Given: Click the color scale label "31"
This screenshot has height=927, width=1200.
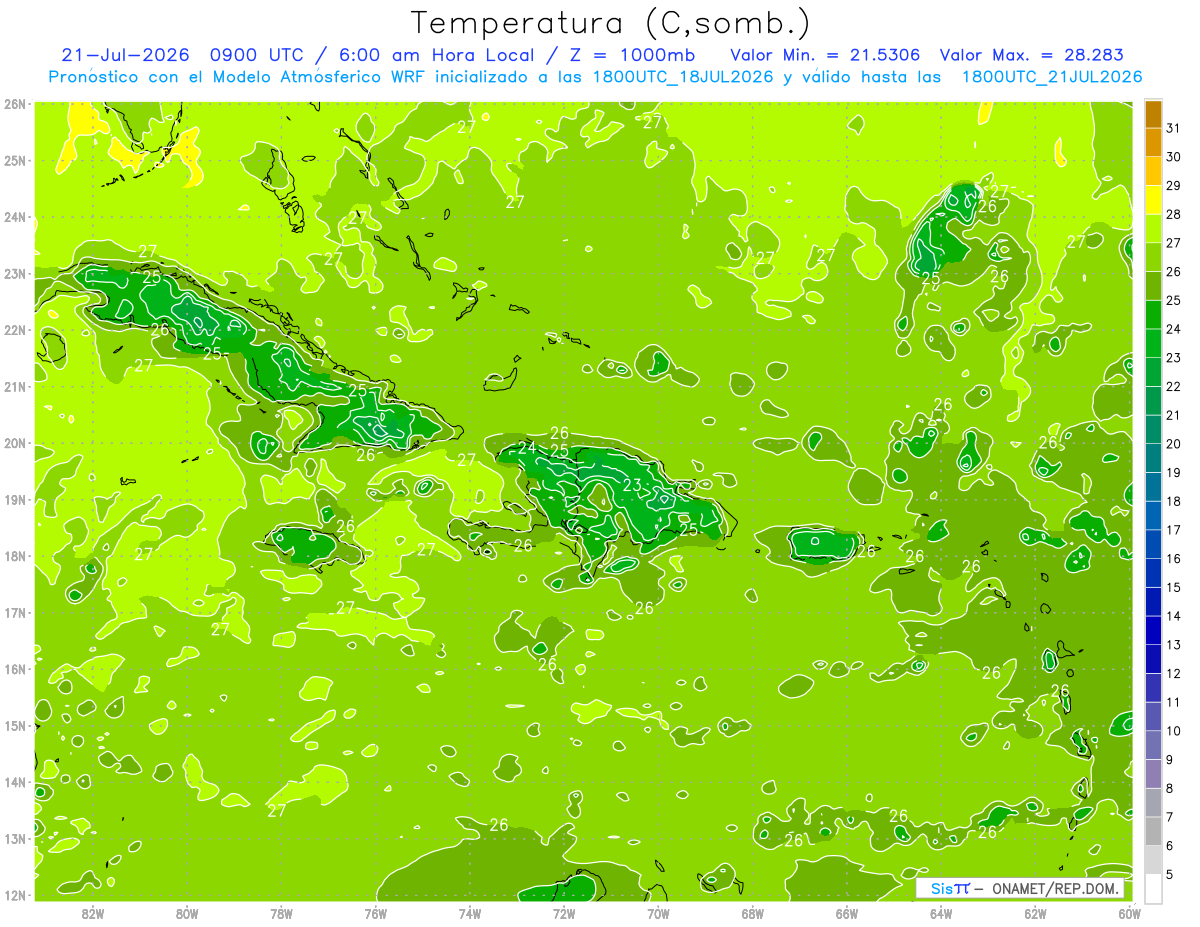Looking at the screenshot, I should (1174, 128).
